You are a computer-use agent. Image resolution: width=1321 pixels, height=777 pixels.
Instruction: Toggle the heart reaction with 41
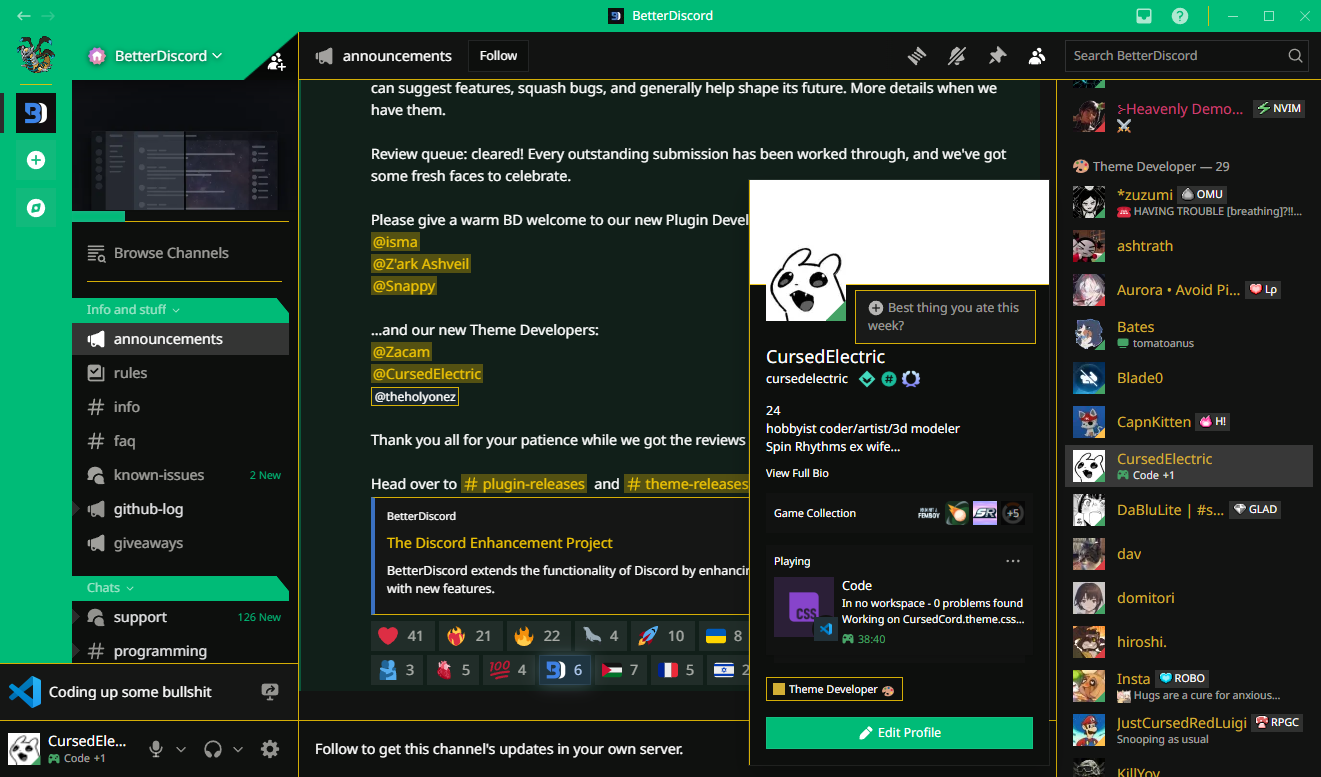pos(401,636)
